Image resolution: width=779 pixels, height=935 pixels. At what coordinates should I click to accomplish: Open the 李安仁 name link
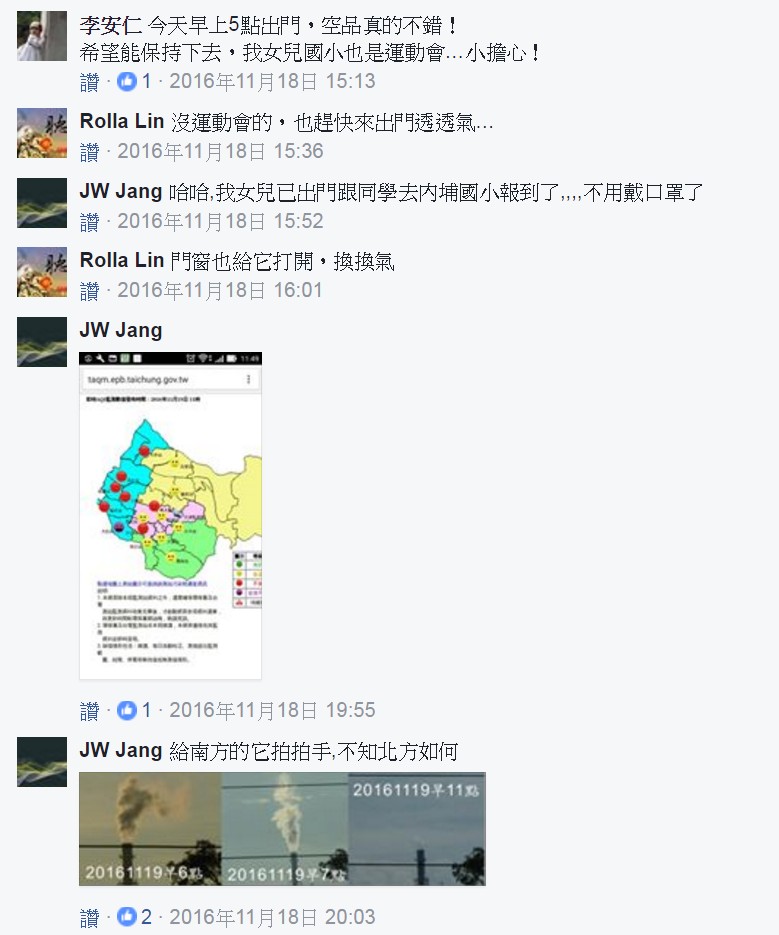[110, 26]
